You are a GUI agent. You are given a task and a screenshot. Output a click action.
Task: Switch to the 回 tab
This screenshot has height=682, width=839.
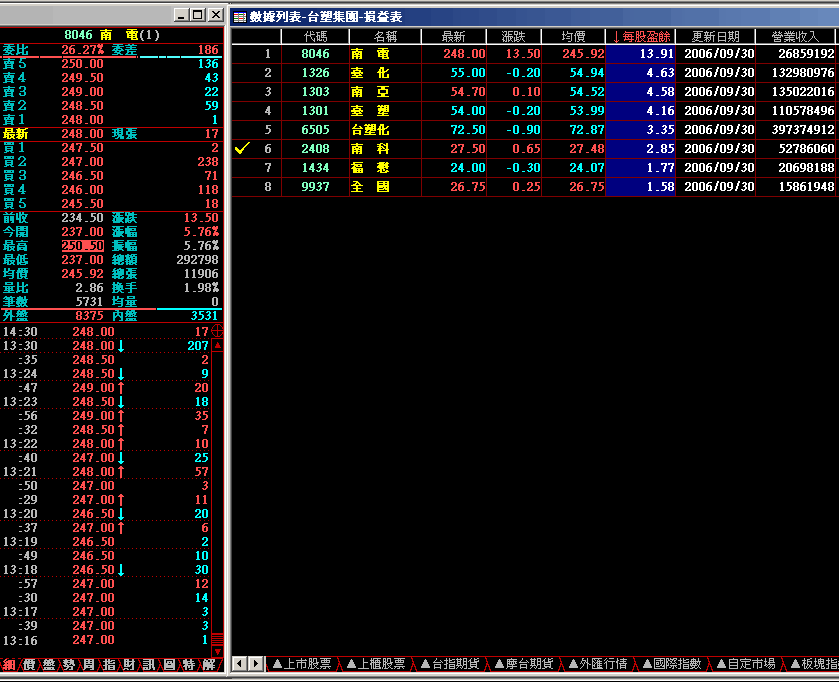pos(169,665)
